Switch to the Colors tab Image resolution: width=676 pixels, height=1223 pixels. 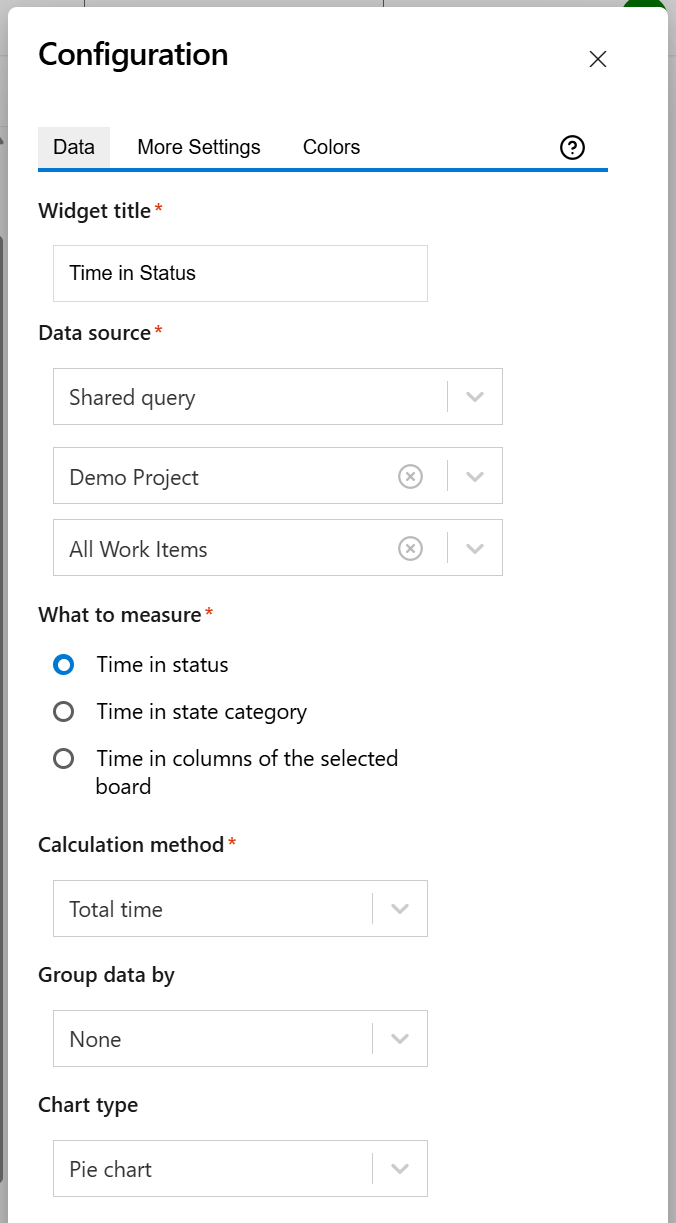331,147
